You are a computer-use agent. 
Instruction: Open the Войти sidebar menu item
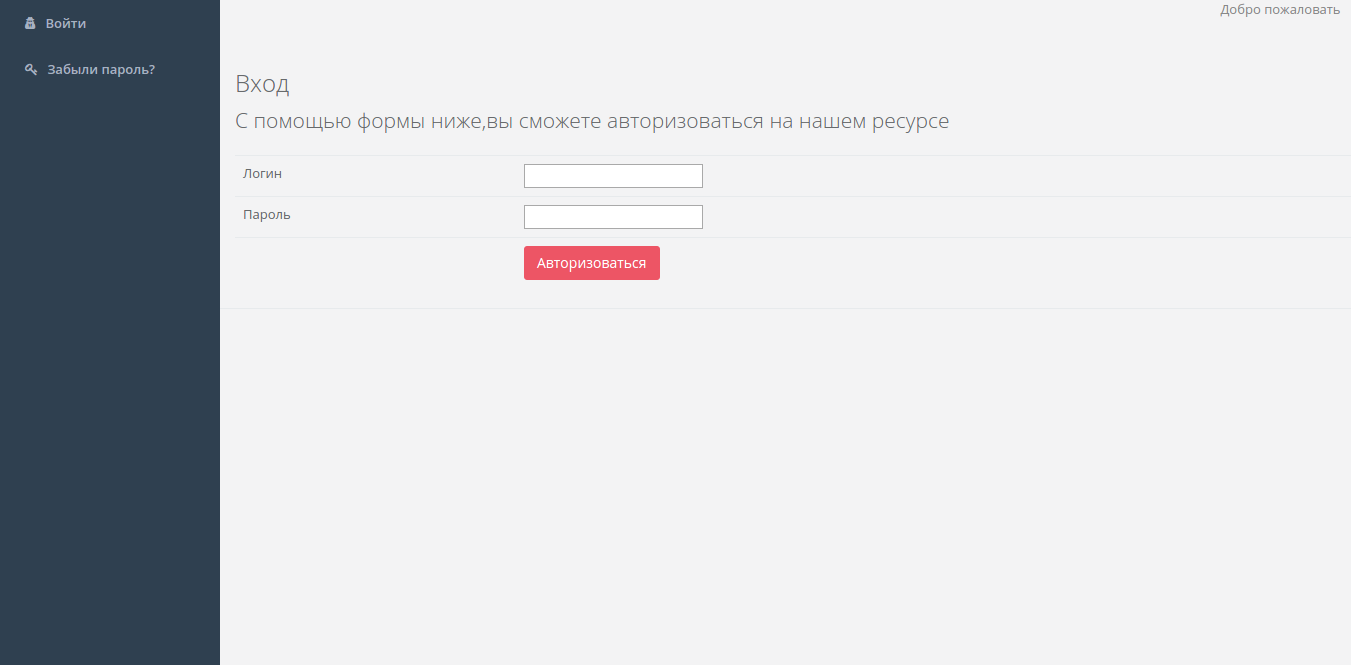point(67,22)
